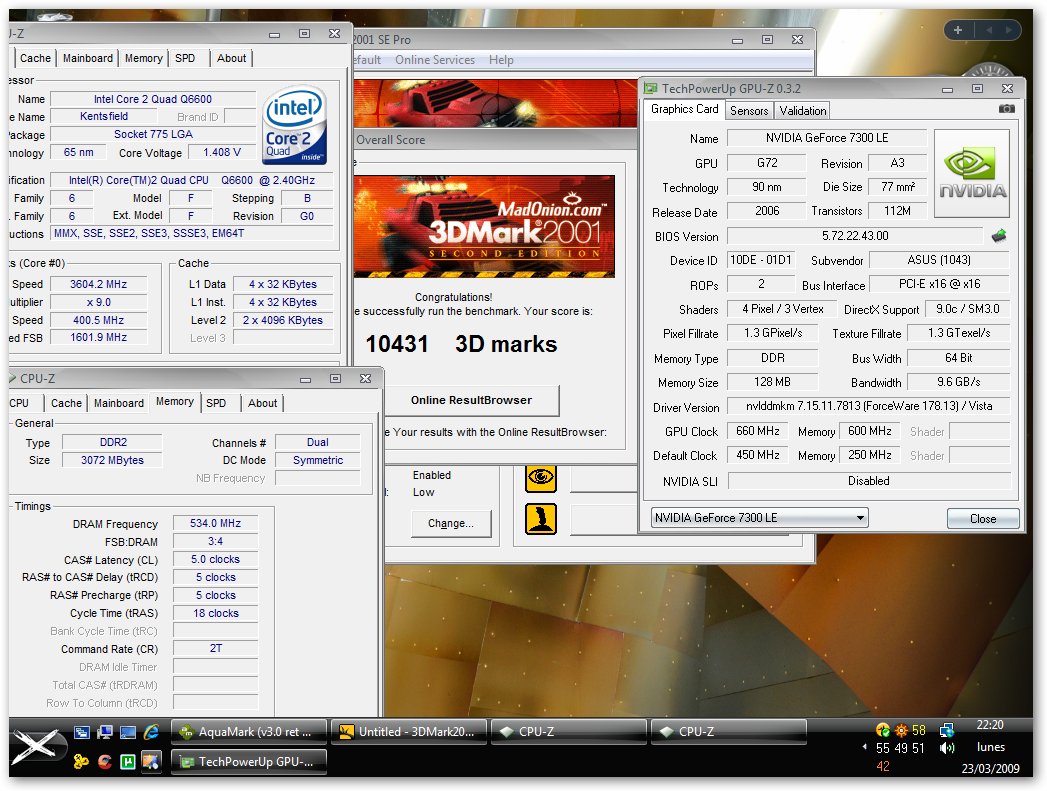1047x791 pixels.
Task: Click the yellow molecule quick launch icon
Action: [81, 761]
